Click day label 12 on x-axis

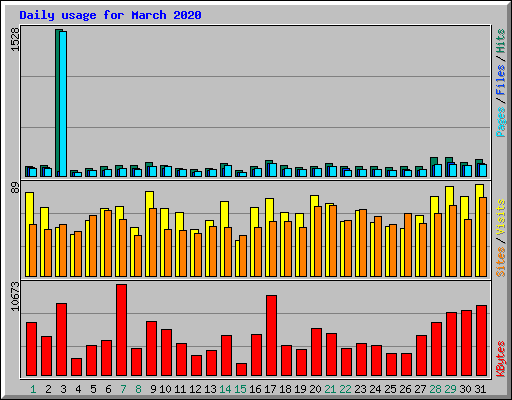(195, 389)
